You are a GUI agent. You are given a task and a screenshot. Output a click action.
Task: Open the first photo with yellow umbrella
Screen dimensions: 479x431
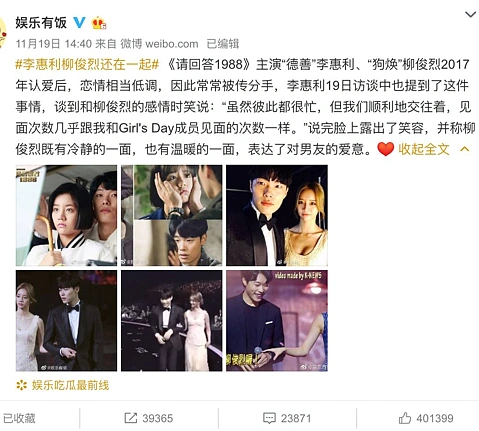point(66,215)
